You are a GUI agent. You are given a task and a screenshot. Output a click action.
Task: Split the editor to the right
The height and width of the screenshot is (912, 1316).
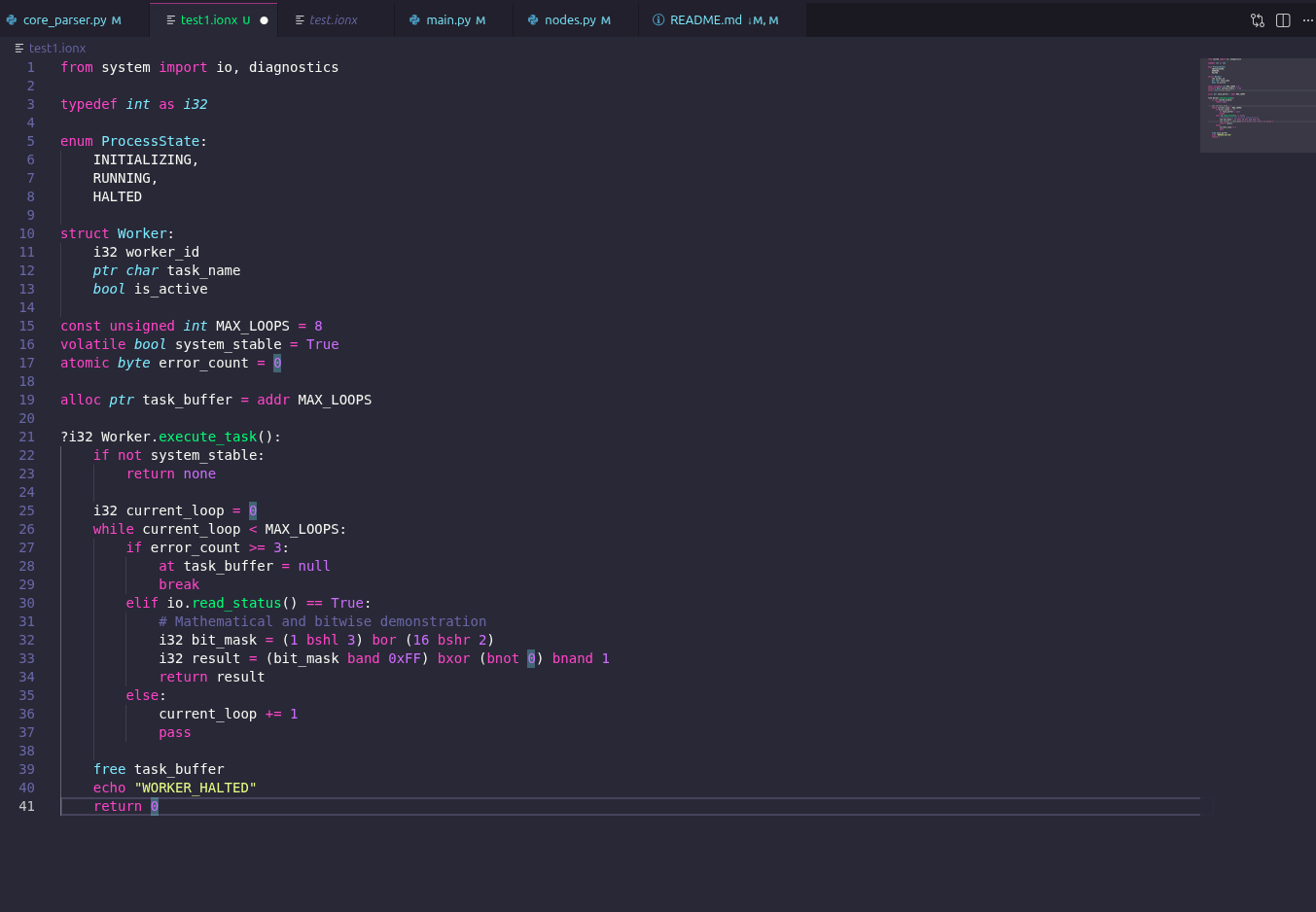coord(1283,20)
